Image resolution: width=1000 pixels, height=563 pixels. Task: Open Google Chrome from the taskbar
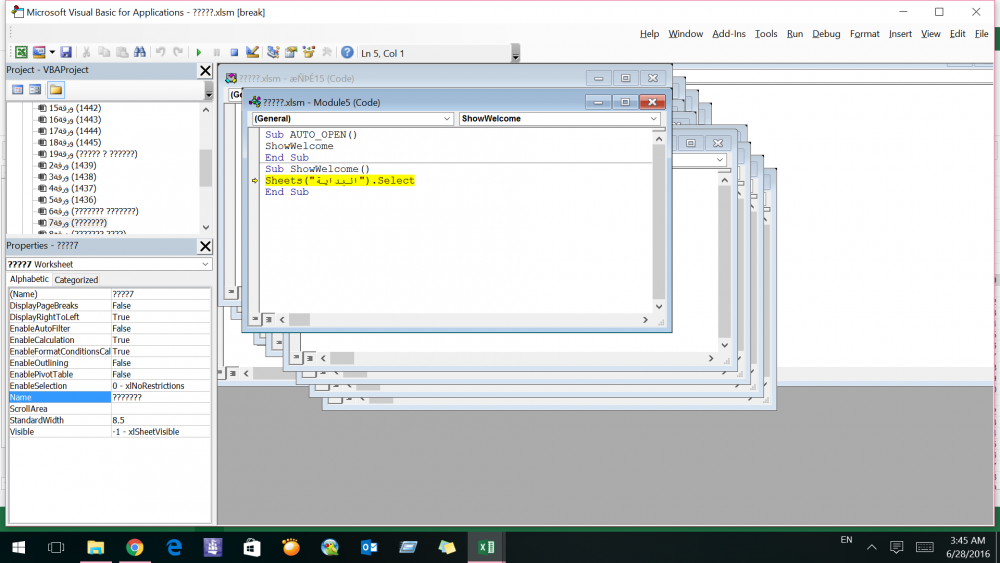[135, 547]
